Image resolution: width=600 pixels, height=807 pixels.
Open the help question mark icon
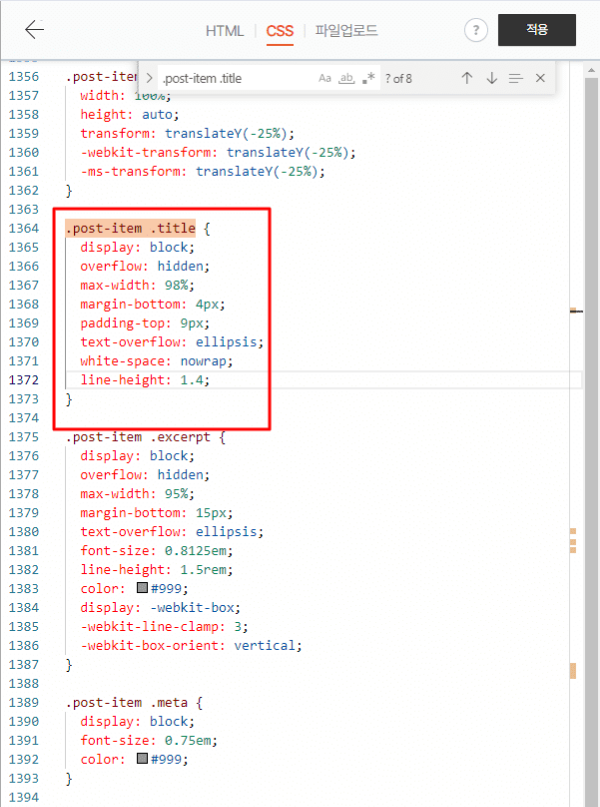pyautogui.click(x=475, y=30)
